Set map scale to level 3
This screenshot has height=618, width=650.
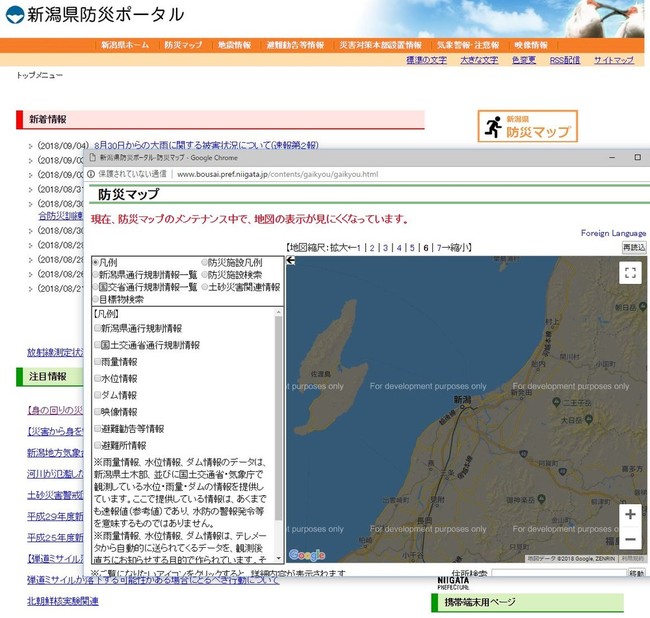386,248
